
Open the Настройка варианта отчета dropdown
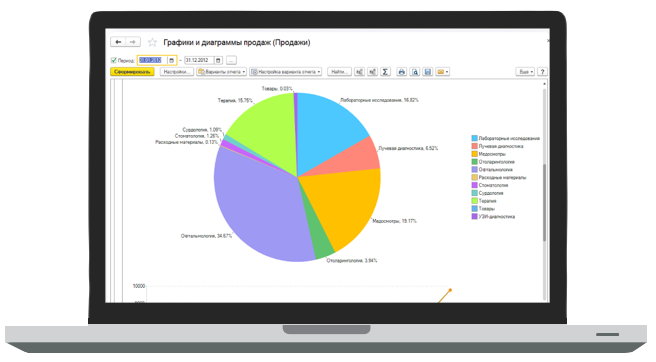(286, 72)
